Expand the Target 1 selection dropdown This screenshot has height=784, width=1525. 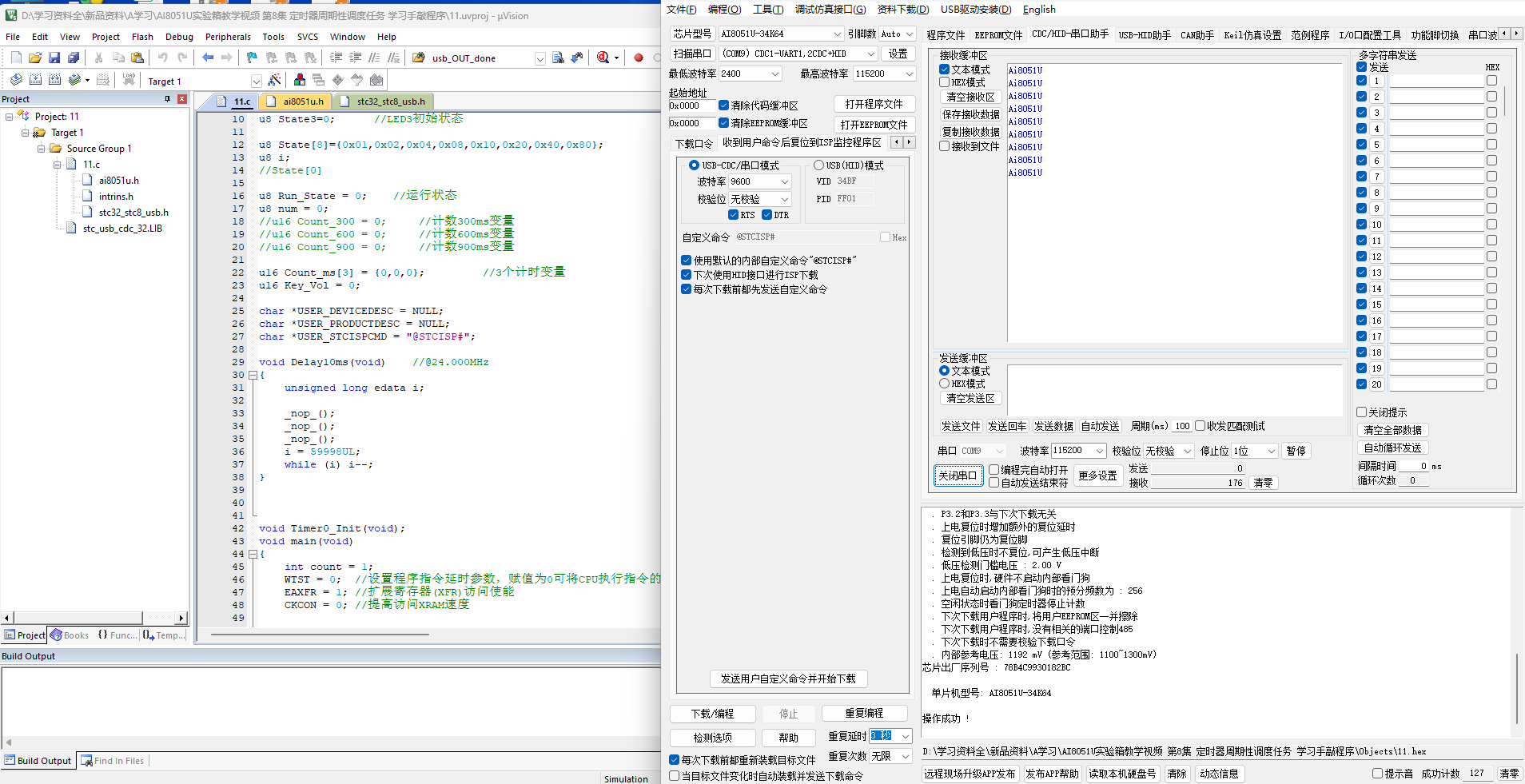[x=256, y=82]
